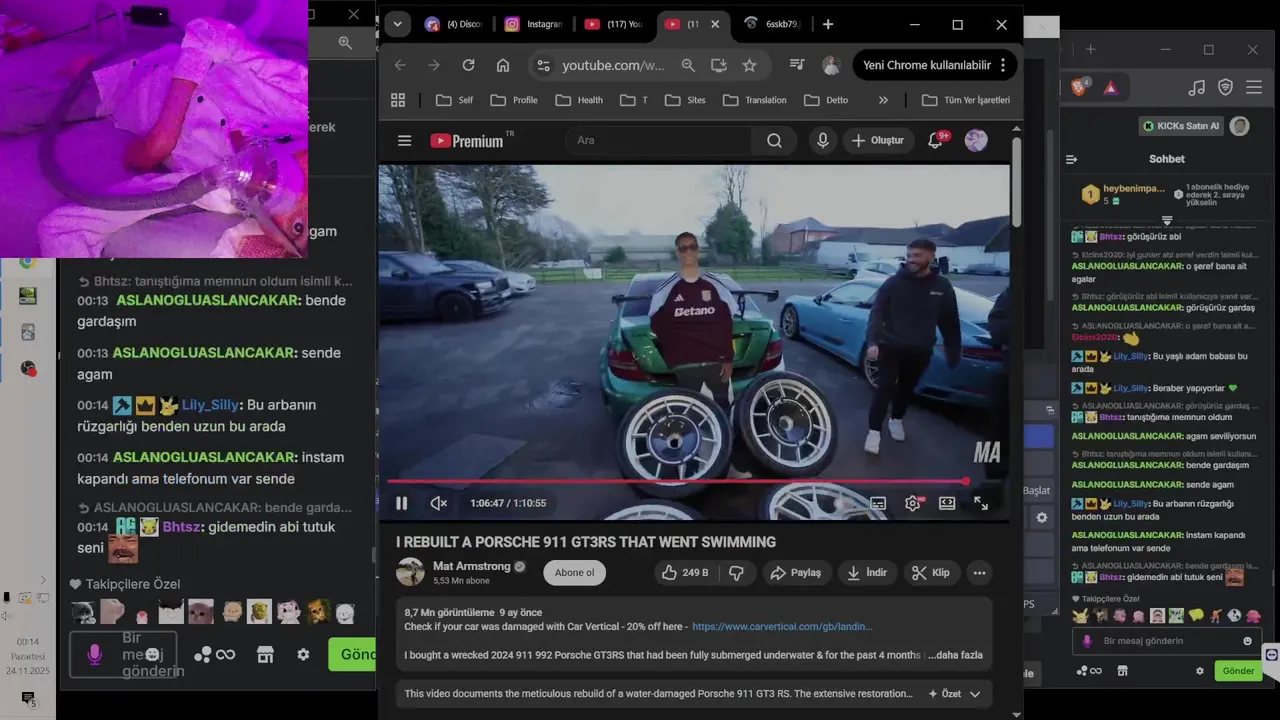Seek on the red video progress bar
The height and width of the screenshot is (720, 1280).
tap(694, 481)
